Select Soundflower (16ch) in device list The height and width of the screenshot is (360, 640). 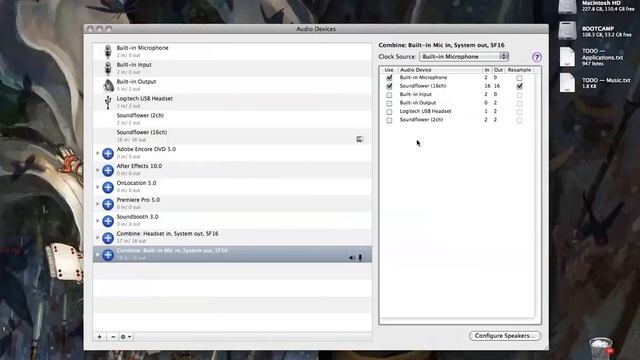click(x=232, y=136)
